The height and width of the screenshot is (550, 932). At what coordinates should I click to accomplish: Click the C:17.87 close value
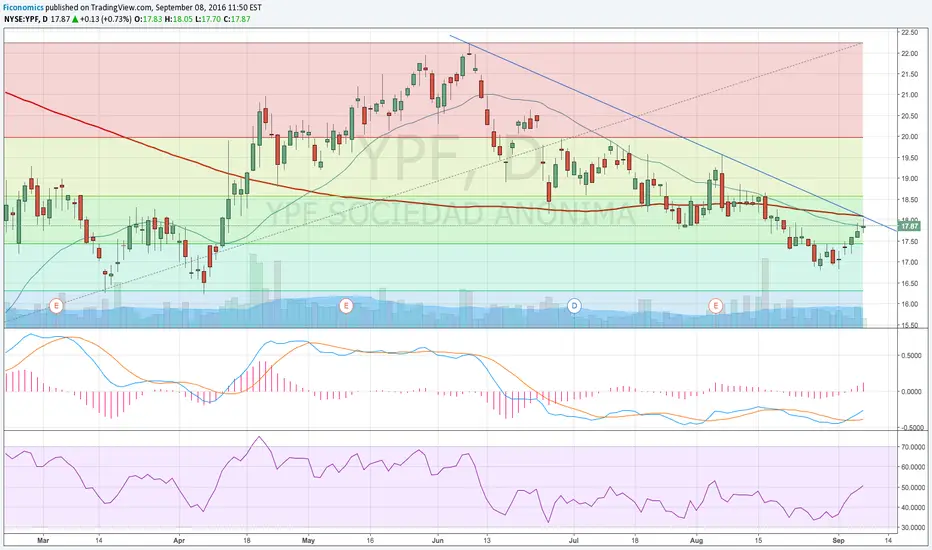(x=237, y=19)
